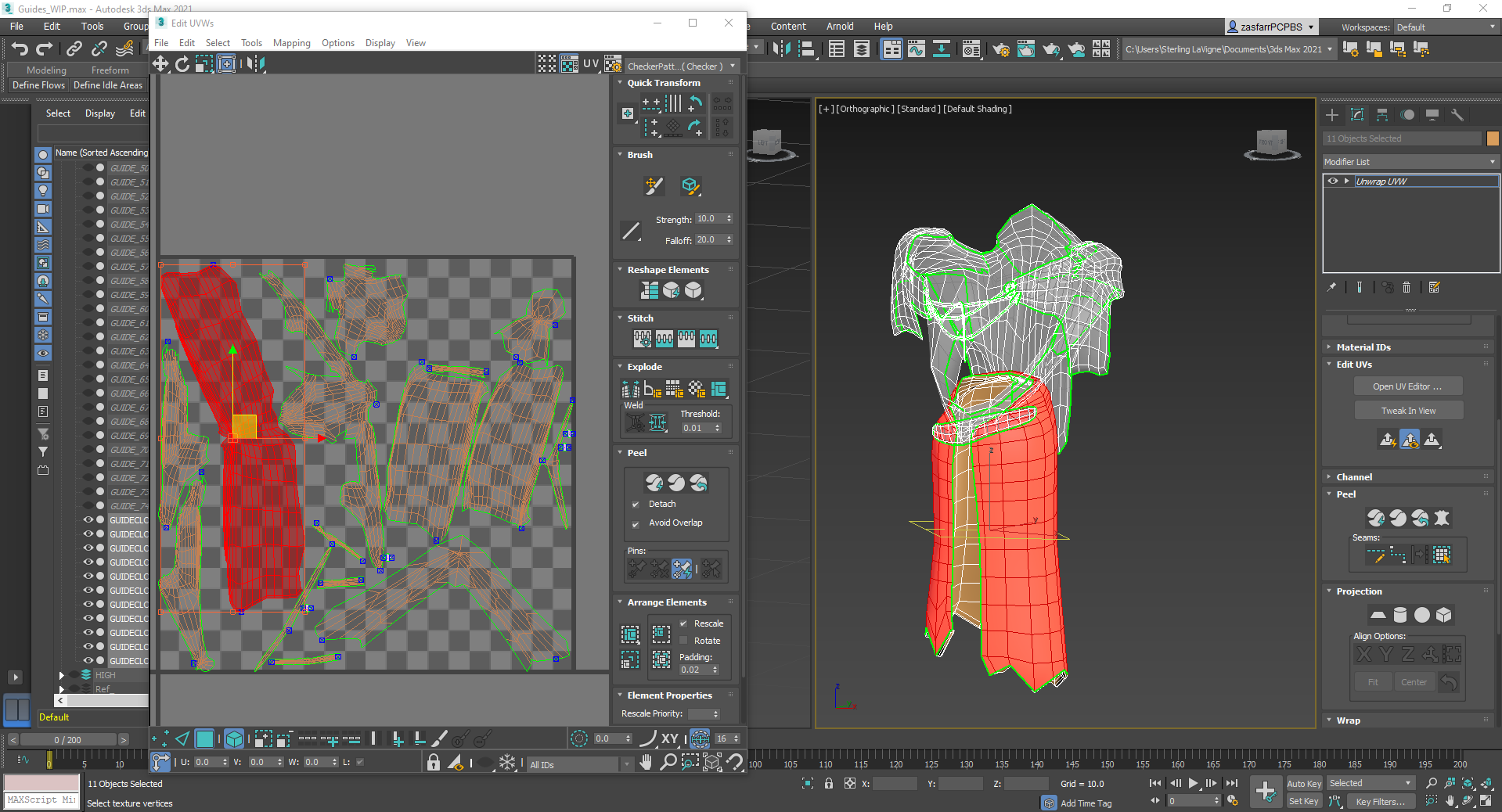This screenshot has width=1502, height=812.
Task: Select Vertex sub-object mode in the UV editor
Action: (x=160, y=738)
